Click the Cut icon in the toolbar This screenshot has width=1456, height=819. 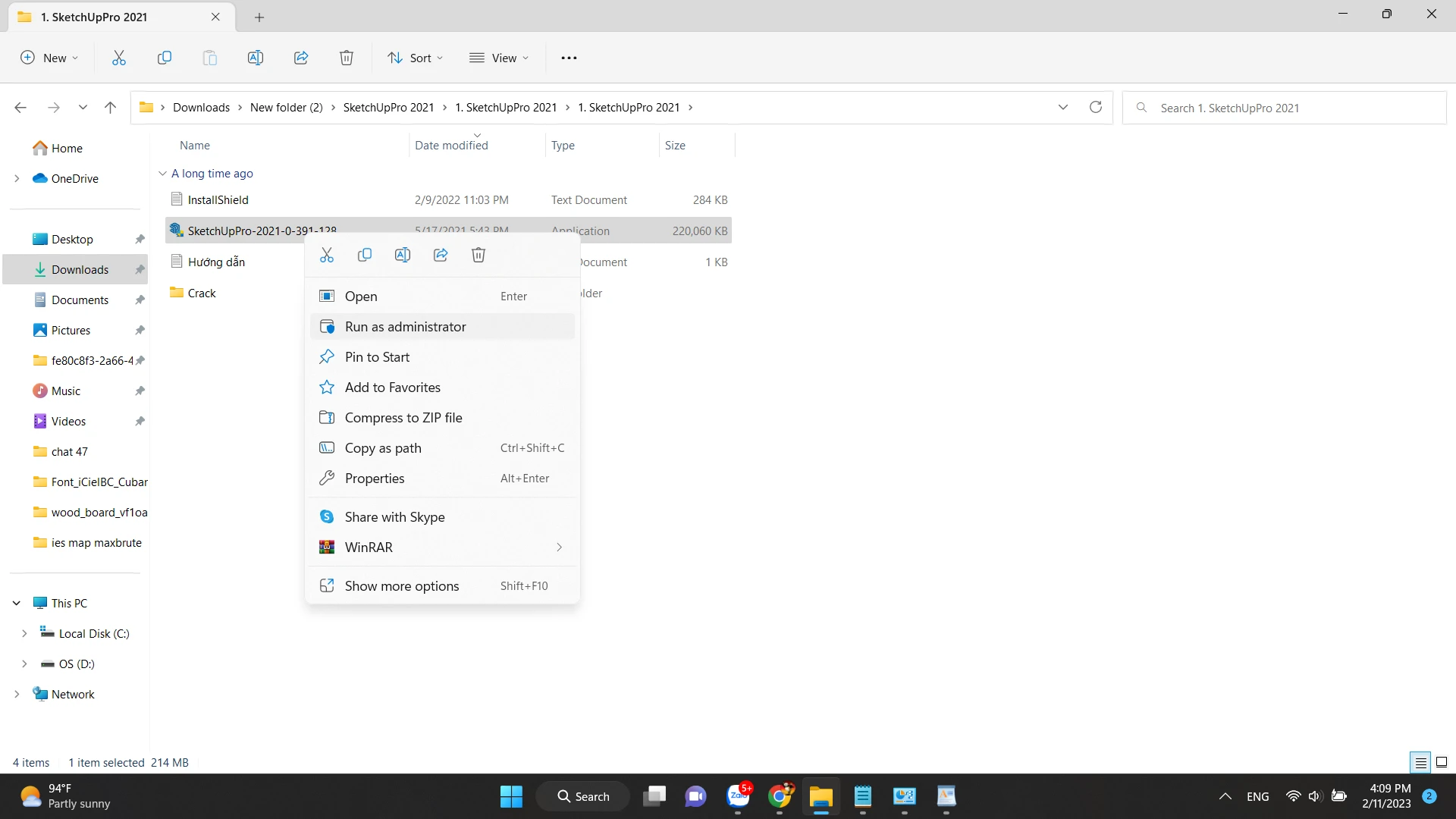point(119,58)
